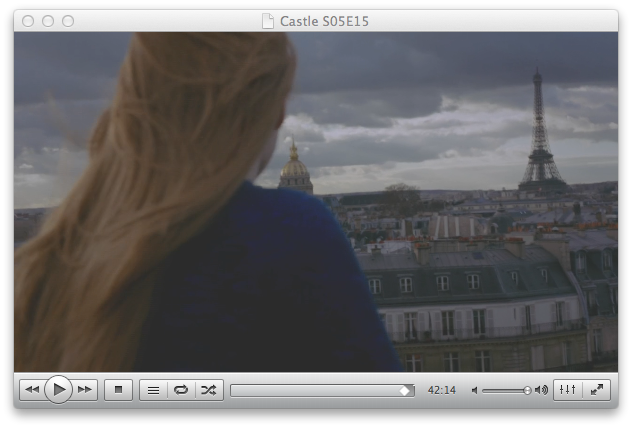
Task: Zoom the player window
Action: click(x=68, y=21)
